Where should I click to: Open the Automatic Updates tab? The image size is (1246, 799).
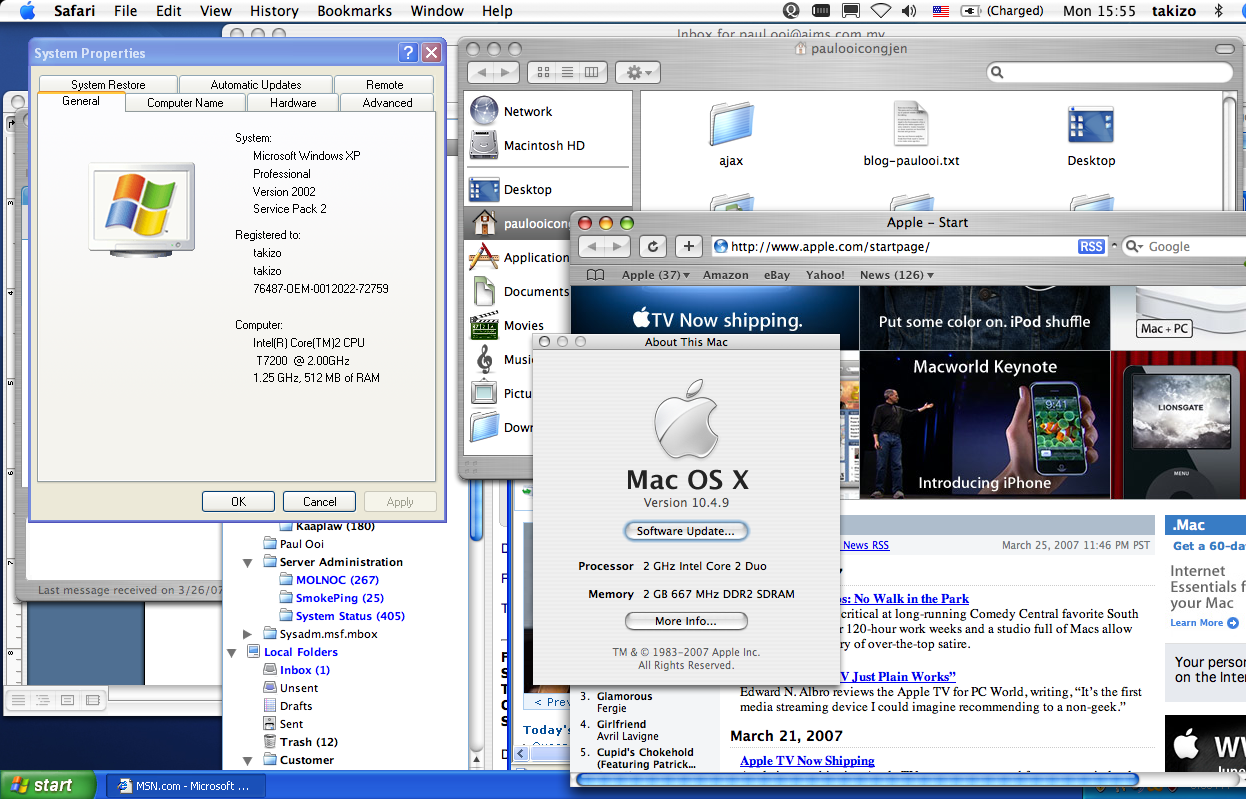pyautogui.click(x=256, y=85)
